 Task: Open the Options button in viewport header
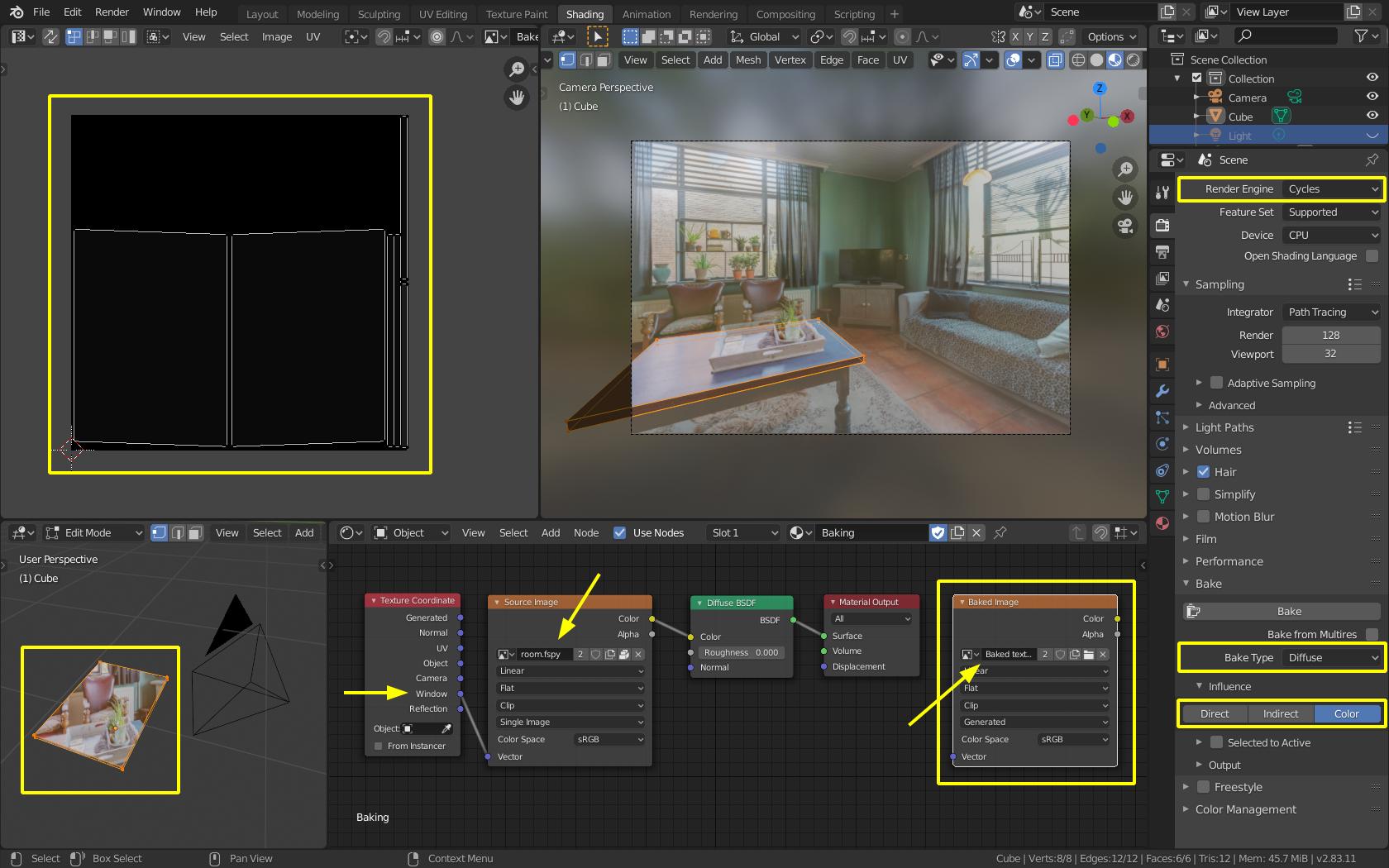click(x=1110, y=36)
